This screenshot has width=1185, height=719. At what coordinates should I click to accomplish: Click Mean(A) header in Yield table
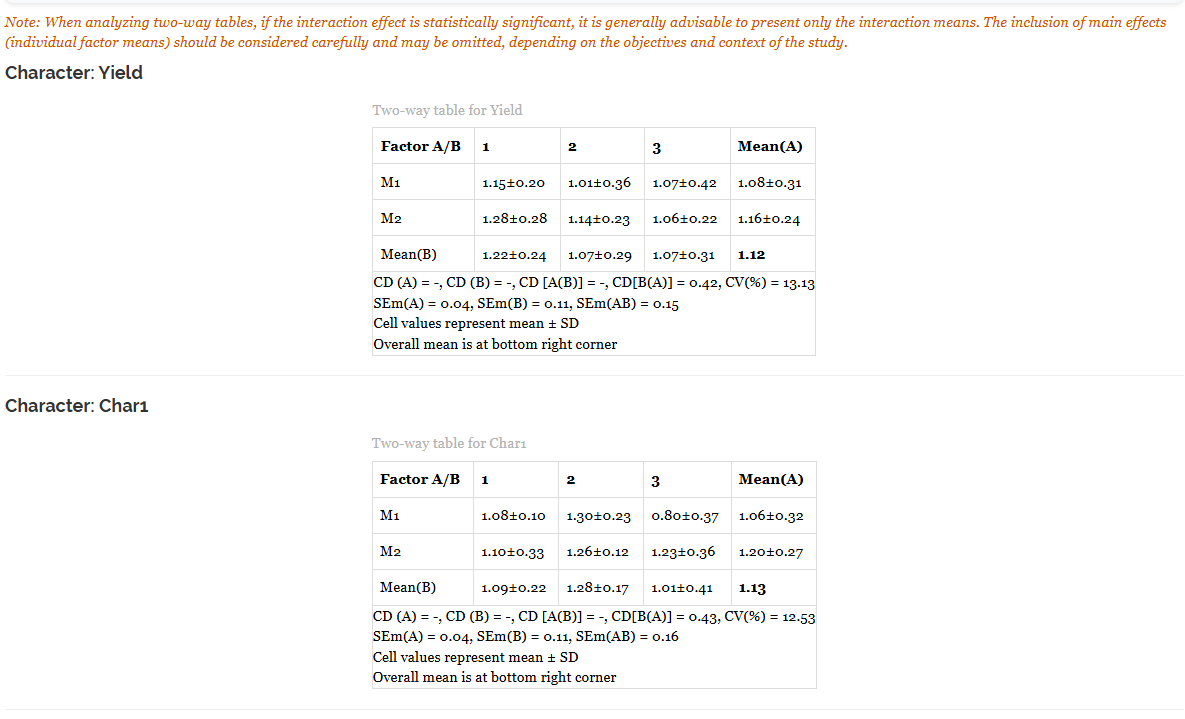(770, 146)
